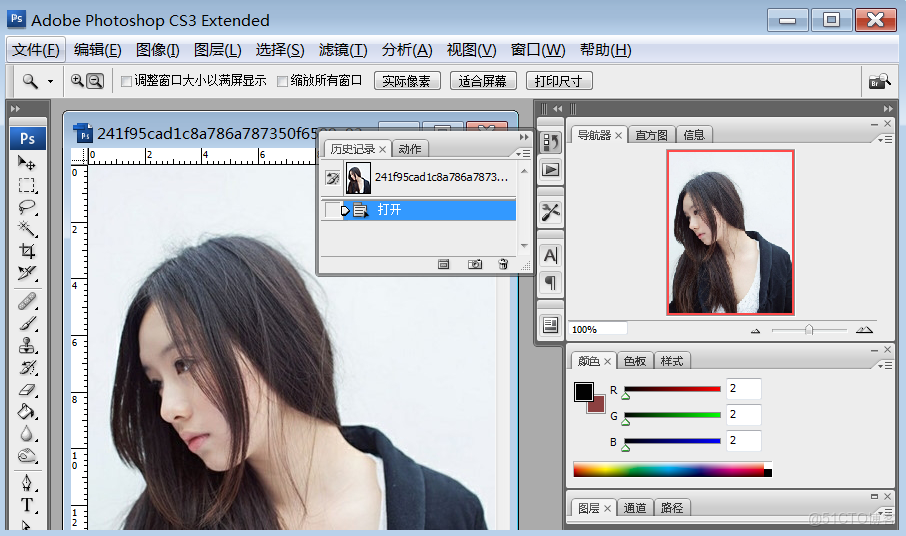Collapse the History panel double arrows
The width and height of the screenshot is (906, 536).
[523, 137]
